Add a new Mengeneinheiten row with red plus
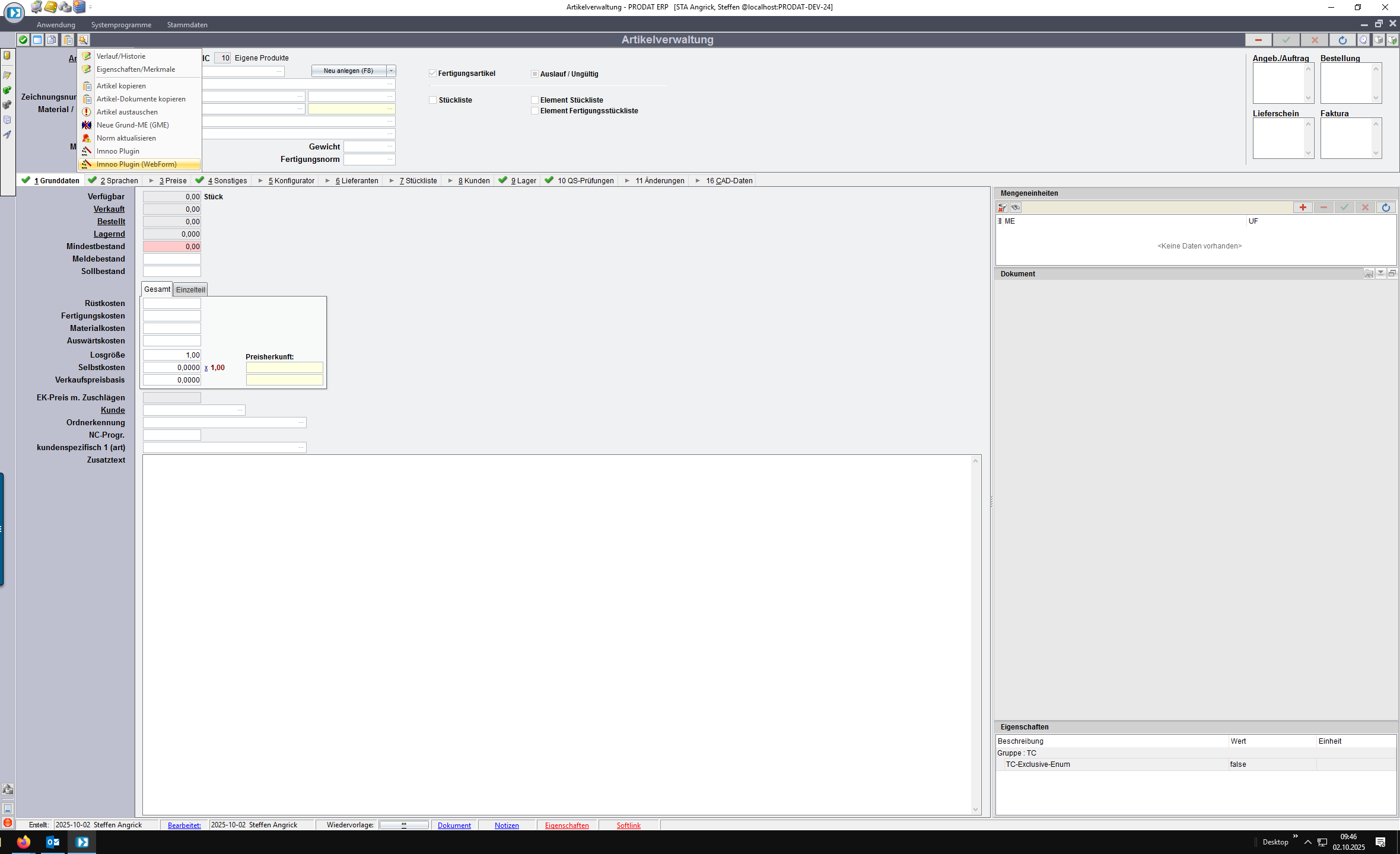The image size is (1400, 854). pyautogui.click(x=1303, y=208)
